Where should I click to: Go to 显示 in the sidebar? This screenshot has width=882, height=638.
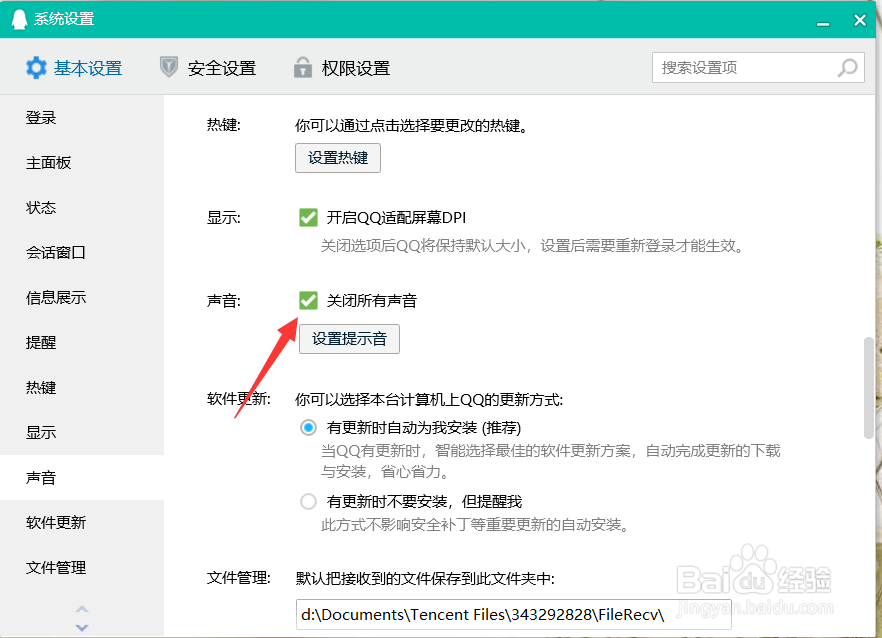click(82, 433)
